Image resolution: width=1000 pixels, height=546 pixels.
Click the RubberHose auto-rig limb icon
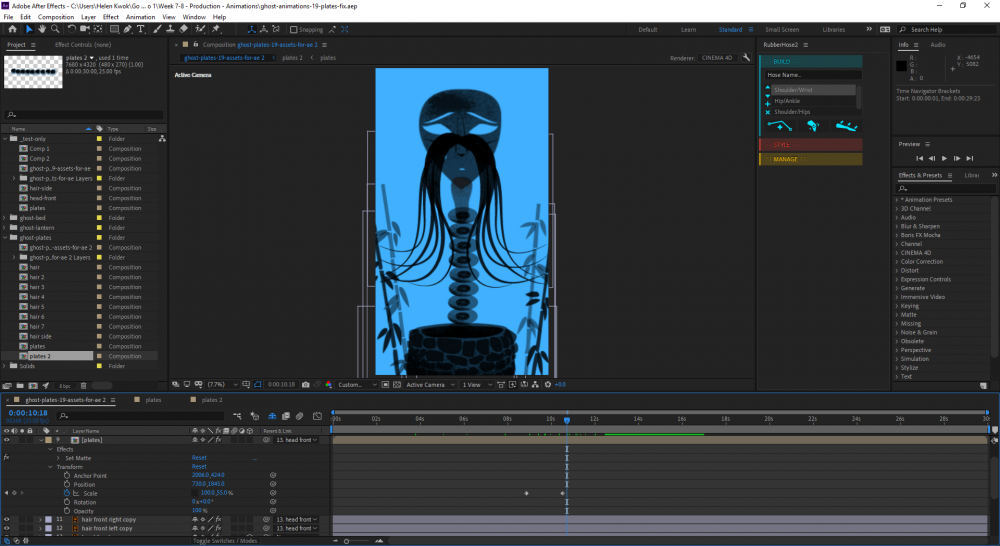[846, 126]
